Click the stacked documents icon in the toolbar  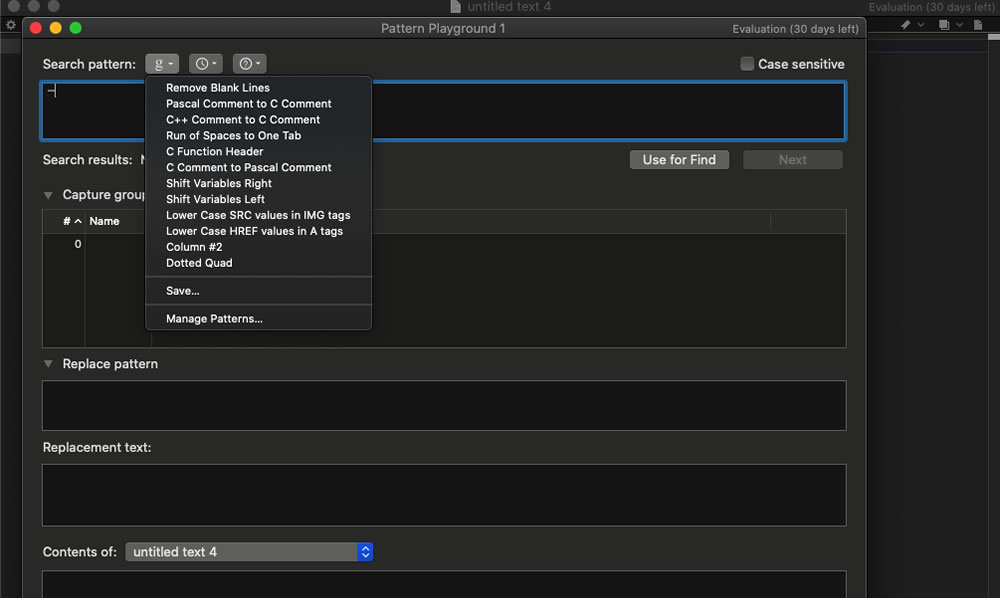tap(944, 25)
